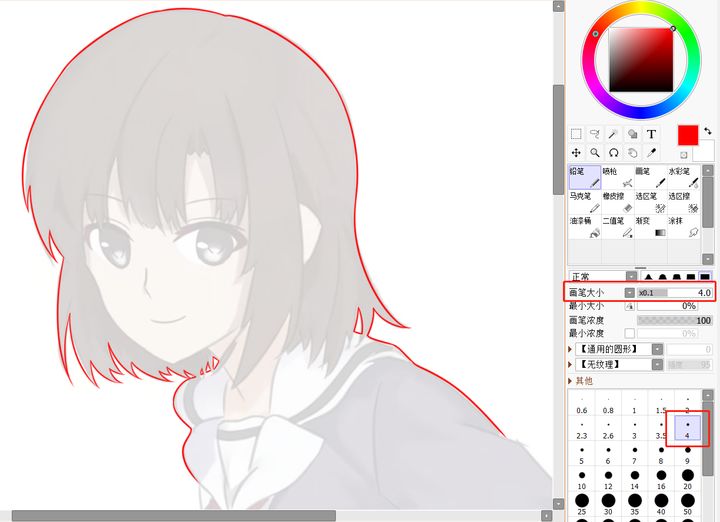
Task: Choose the 水彩笔 watercolor brush
Action: (684, 177)
